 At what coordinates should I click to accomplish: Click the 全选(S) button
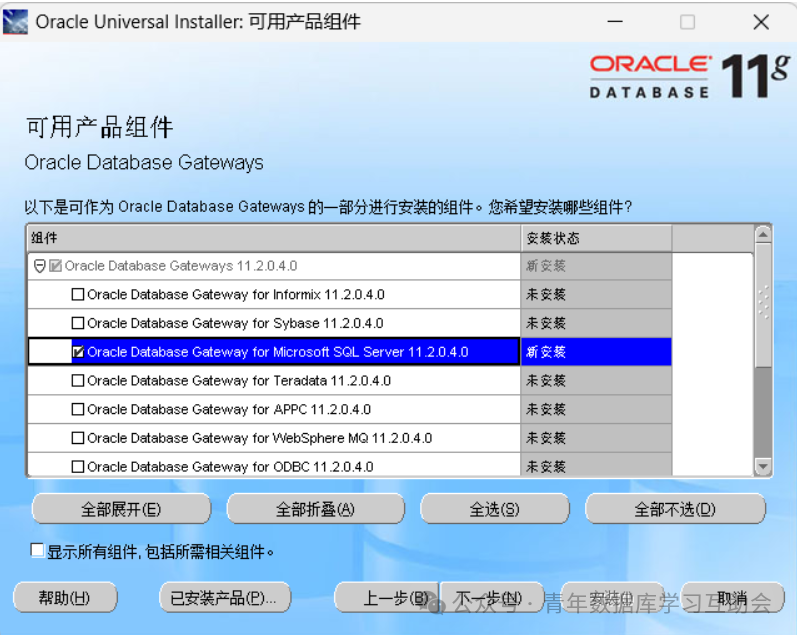(x=495, y=509)
